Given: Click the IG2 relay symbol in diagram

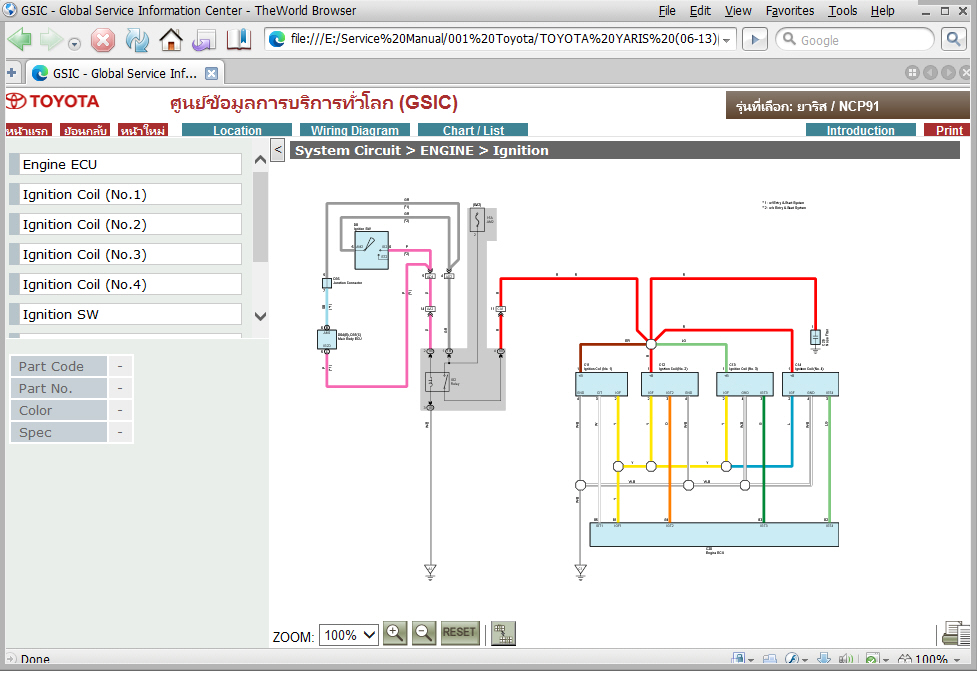Looking at the screenshot, I should click(x=437, y=382).
